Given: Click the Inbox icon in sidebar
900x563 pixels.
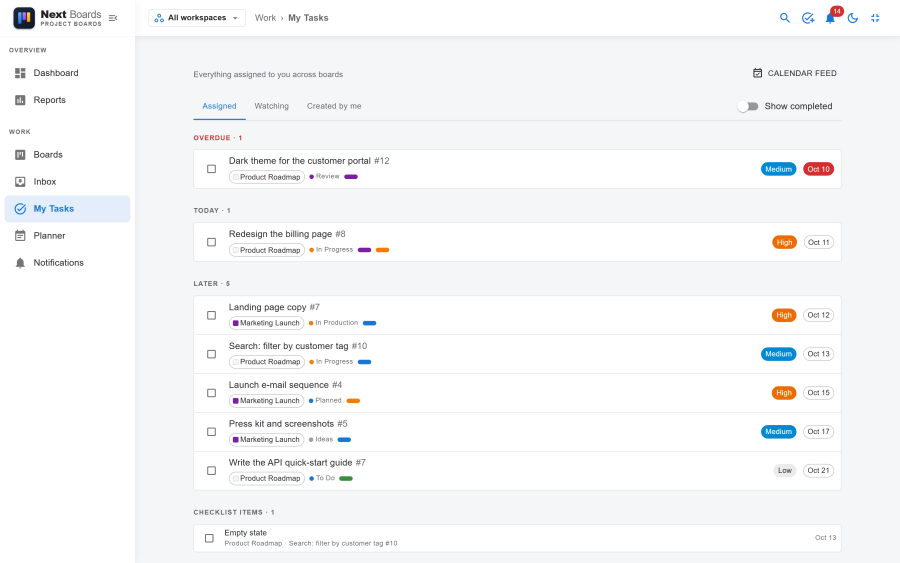Looking at the screenshot, I should pyautogui.click(x=20, y=182).
